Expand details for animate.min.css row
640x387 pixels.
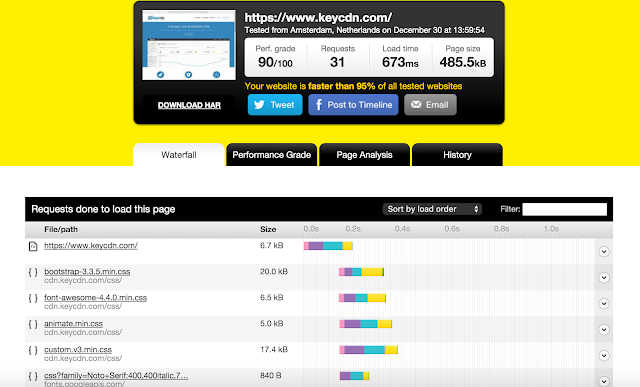604,329
